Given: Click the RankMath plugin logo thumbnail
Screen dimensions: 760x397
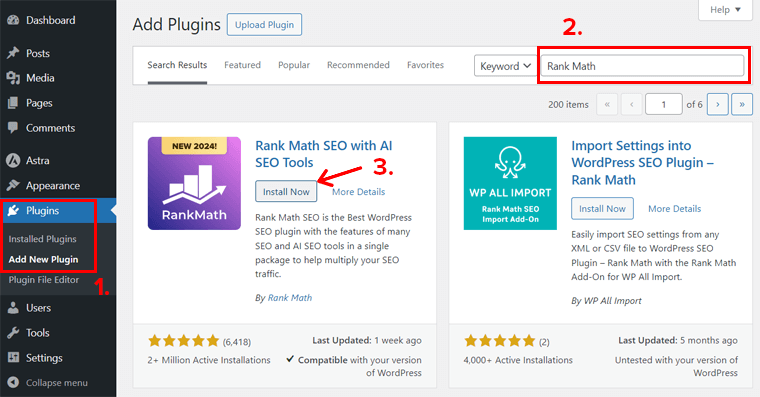Looking at the screenshot, I should click(x=194, y=183).
